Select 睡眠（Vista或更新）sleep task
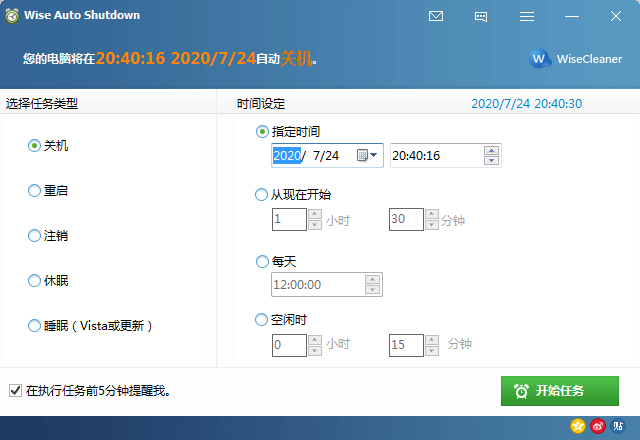 click(x=90, y=325)
